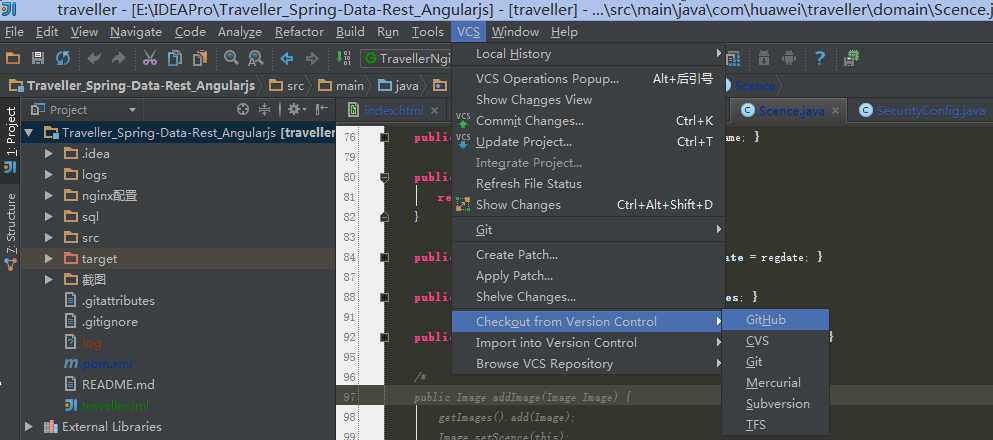This screenshot has width=993, height=440.
Task: Click the Redo arrow icon
Action: 118,58
